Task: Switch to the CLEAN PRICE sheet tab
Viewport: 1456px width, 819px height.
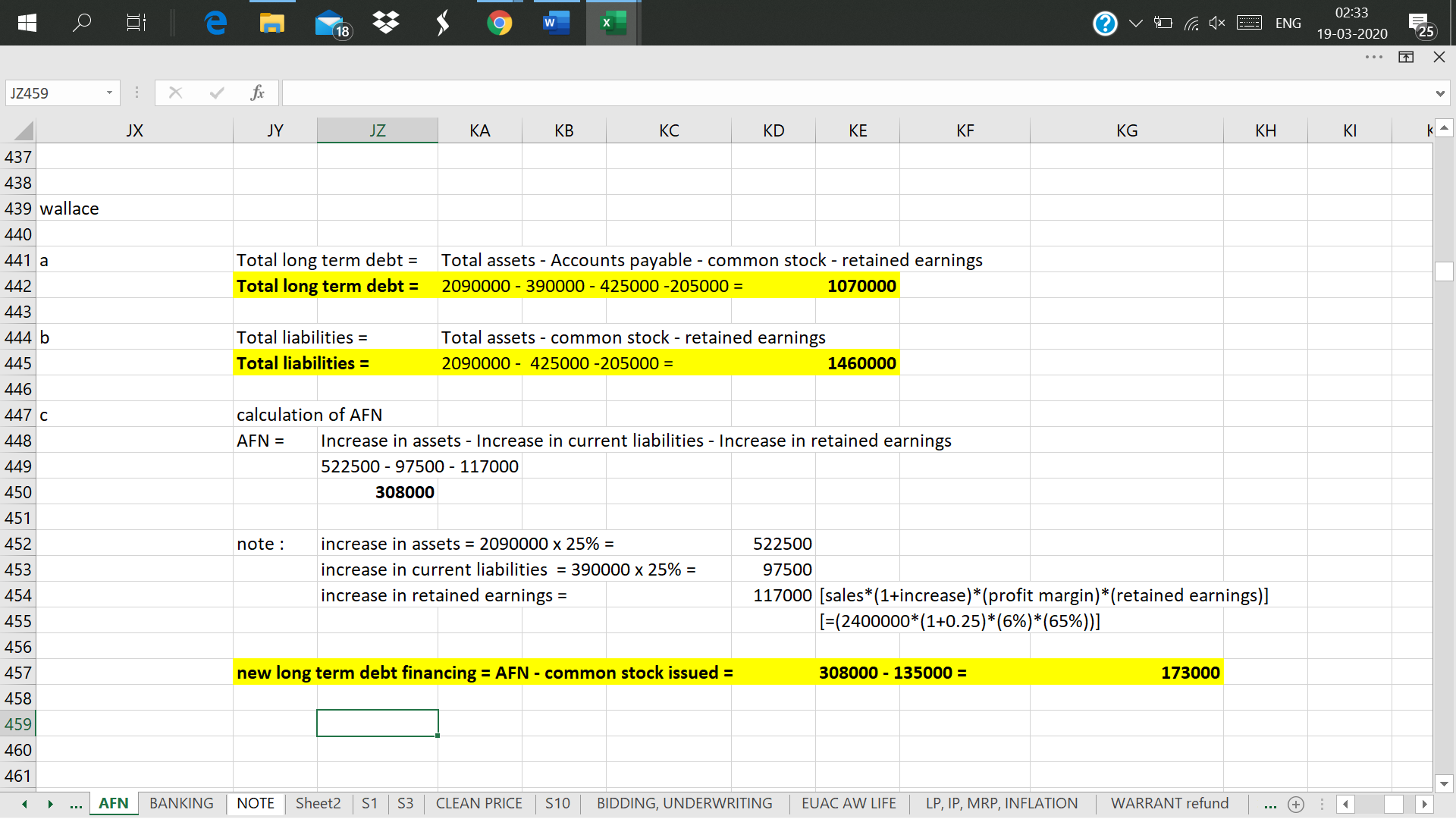Action: point(479,803)
